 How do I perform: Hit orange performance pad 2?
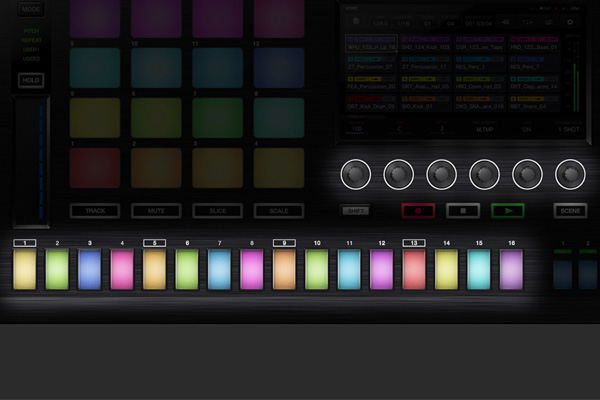(156, 168)
